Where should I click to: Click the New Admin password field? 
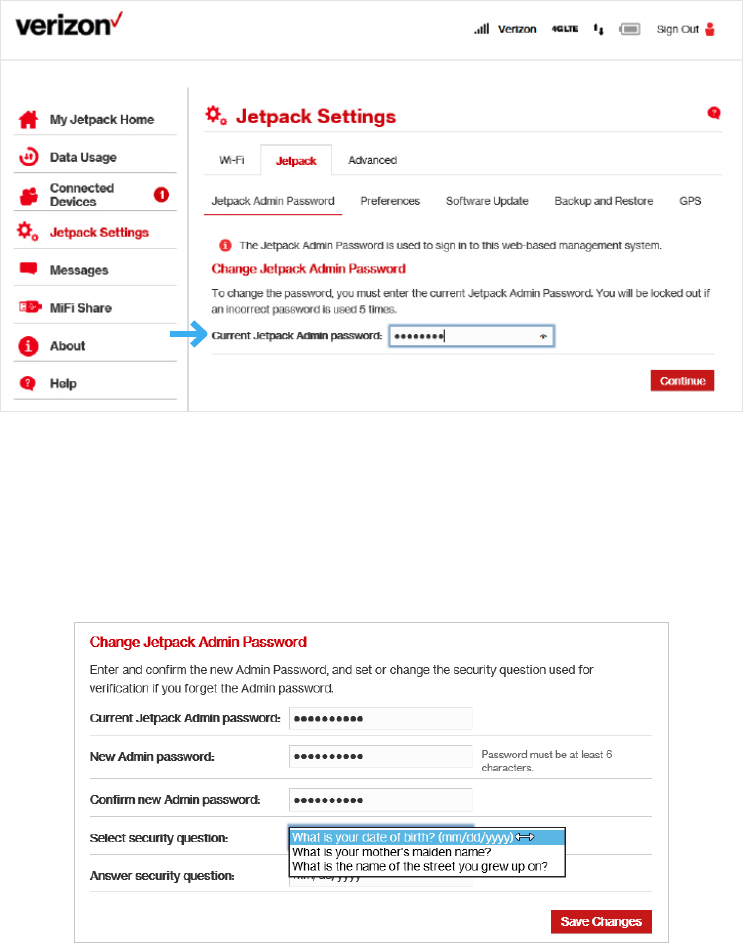[x=381, y=756]
